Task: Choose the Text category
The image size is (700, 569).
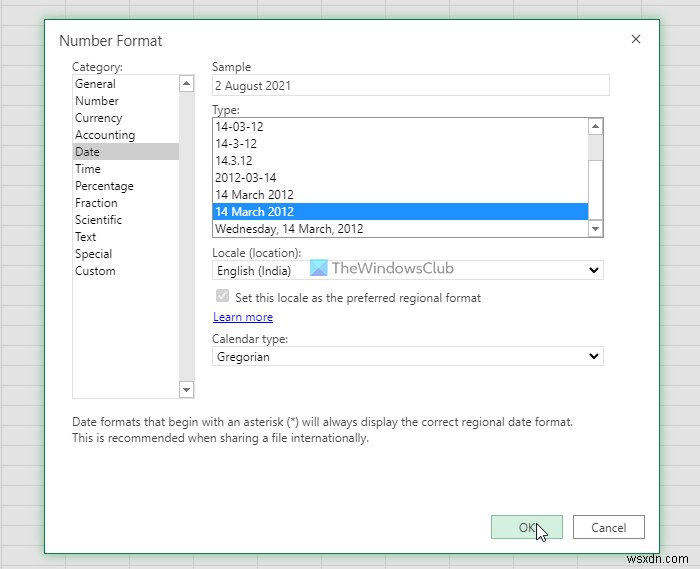Action: pos(125,237)
